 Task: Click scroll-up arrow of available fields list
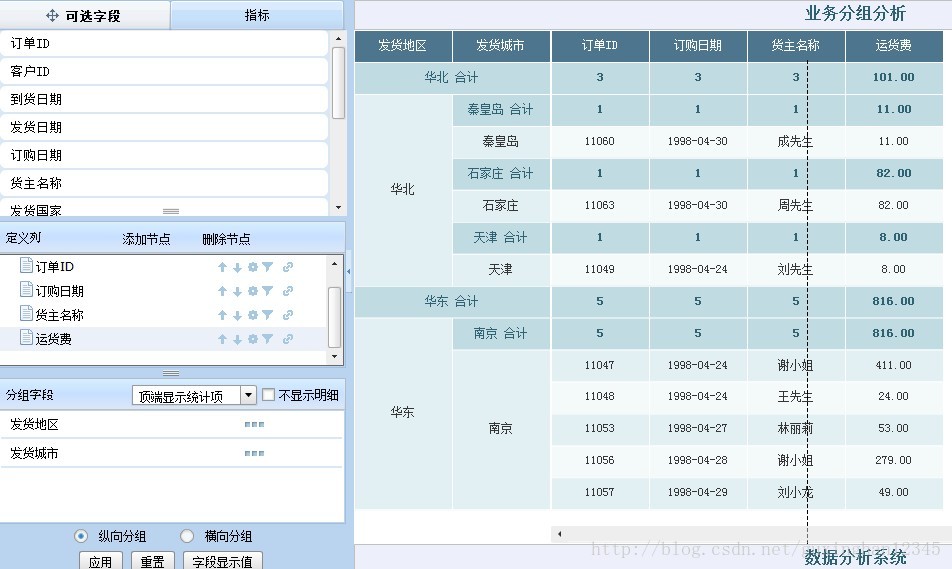(x=338, y=39)
